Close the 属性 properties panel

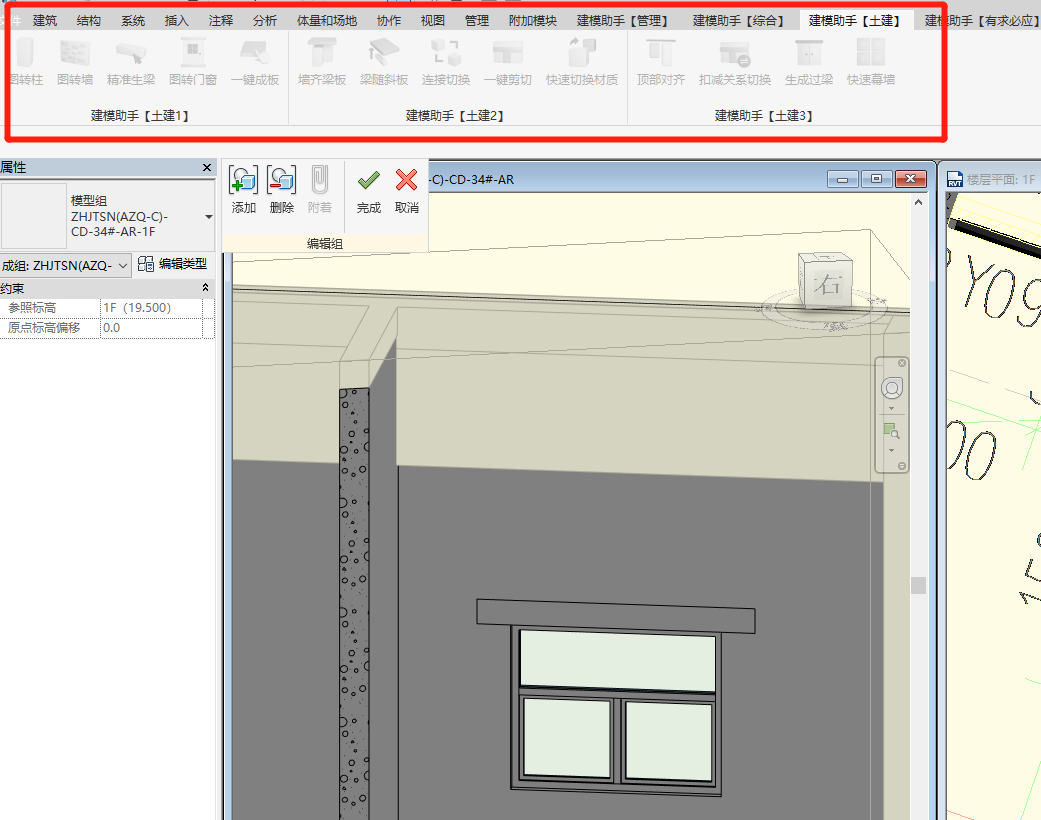point(207,168)
